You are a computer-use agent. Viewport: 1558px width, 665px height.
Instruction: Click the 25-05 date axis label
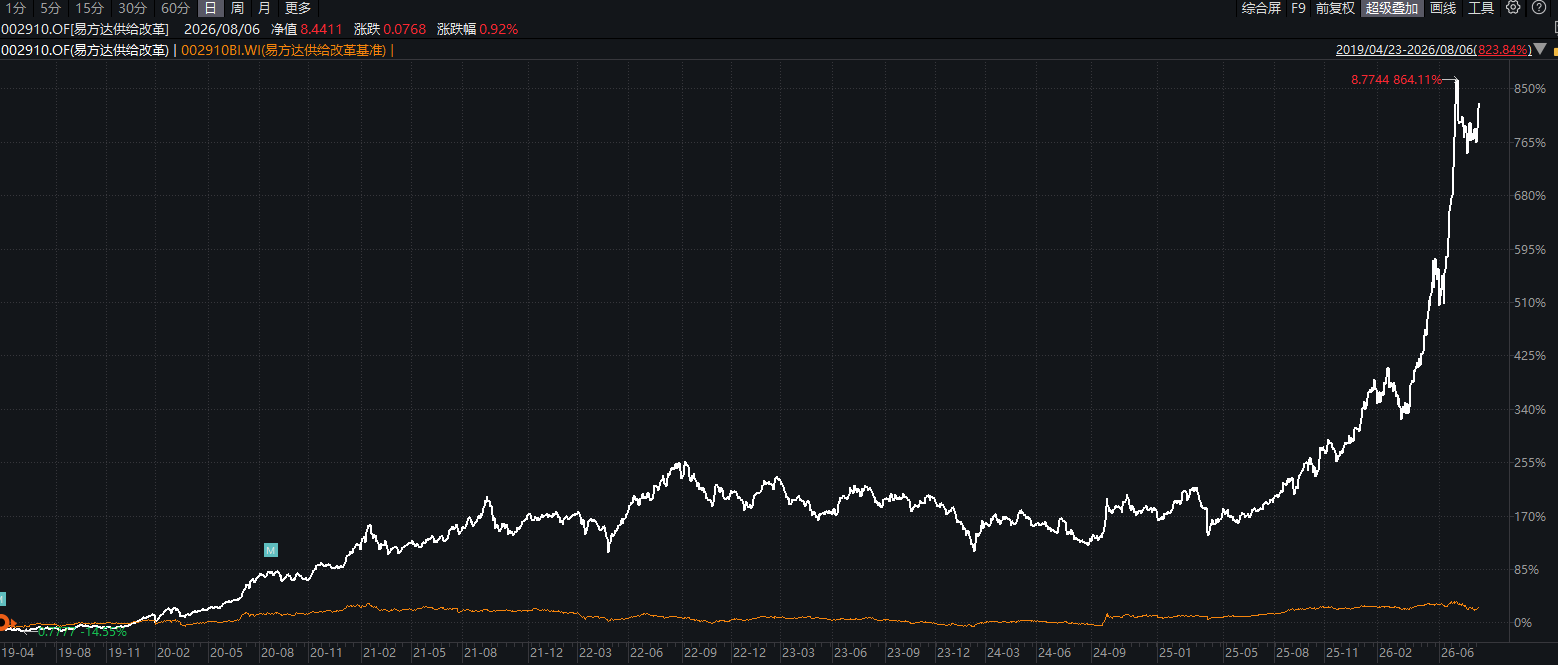[1242, 653]
